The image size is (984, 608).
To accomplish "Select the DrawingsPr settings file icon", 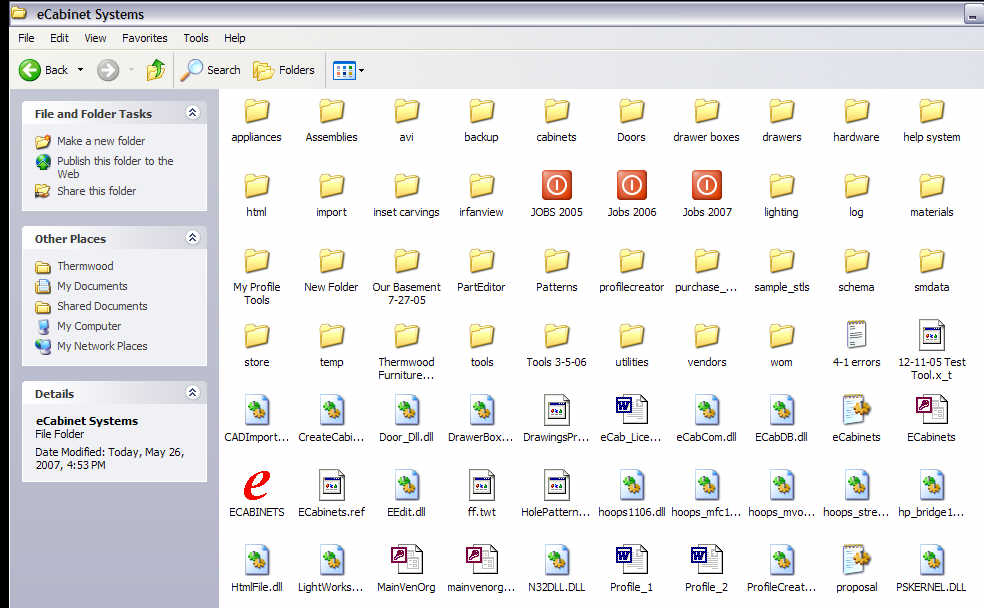I will pos(557,410).
